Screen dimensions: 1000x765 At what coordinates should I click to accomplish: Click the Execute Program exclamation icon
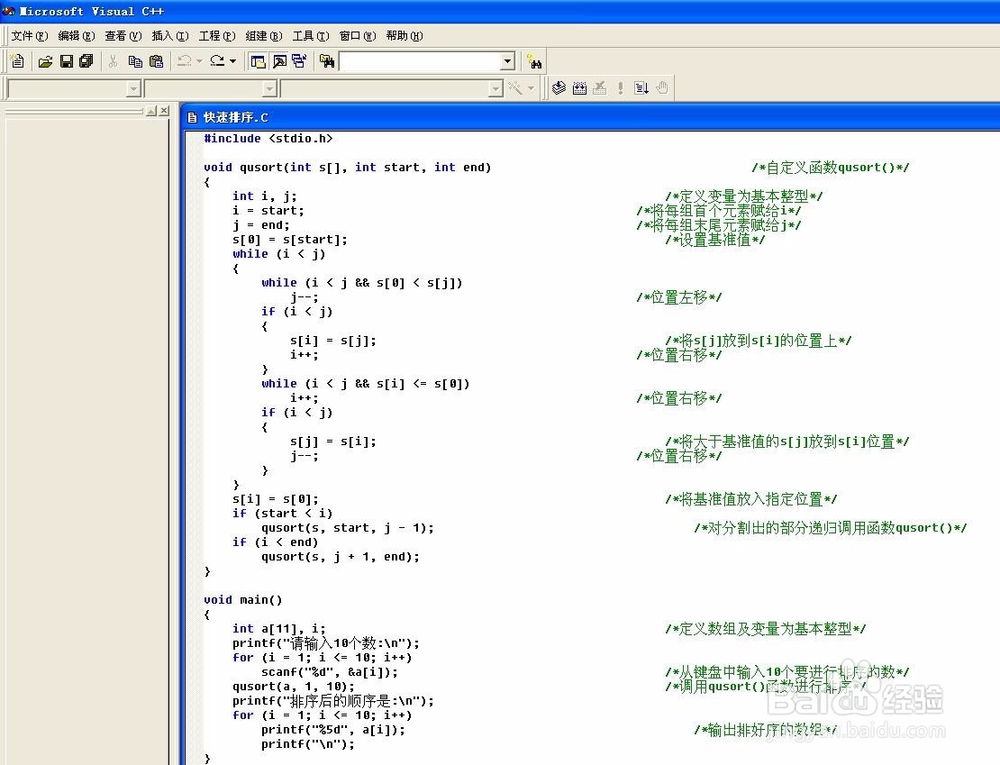click(x=620, y=88)
